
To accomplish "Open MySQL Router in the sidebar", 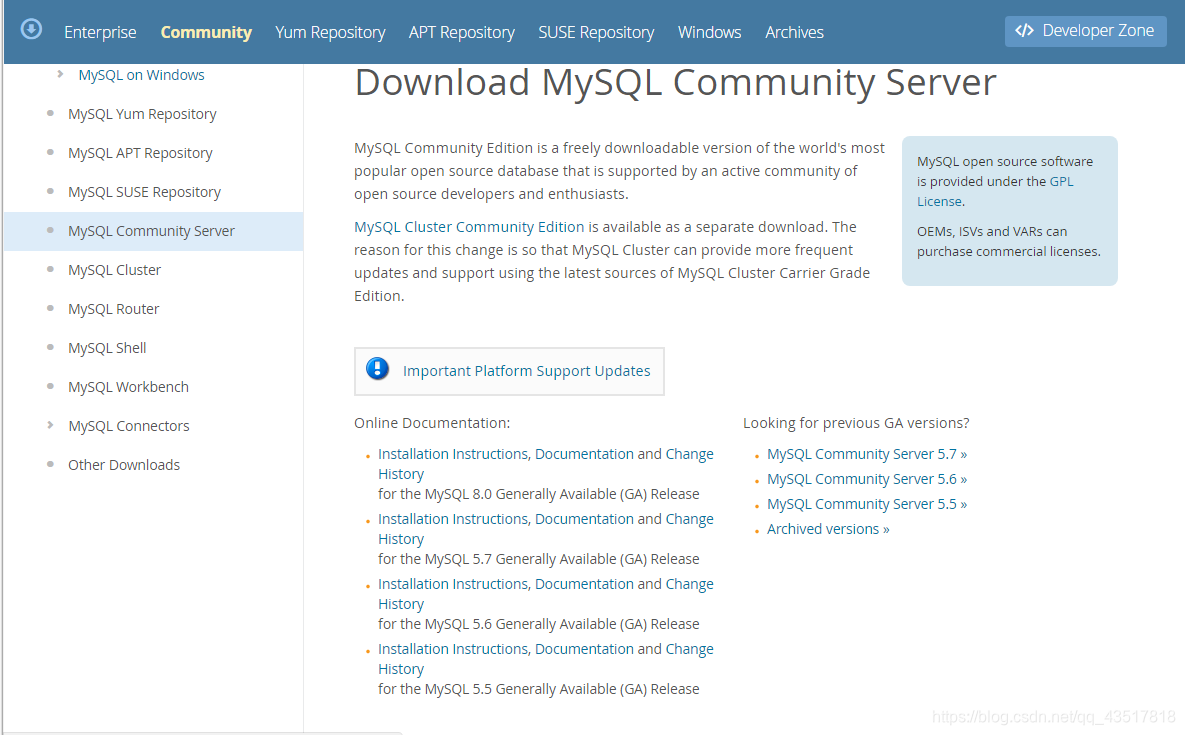I will [113, 309].
